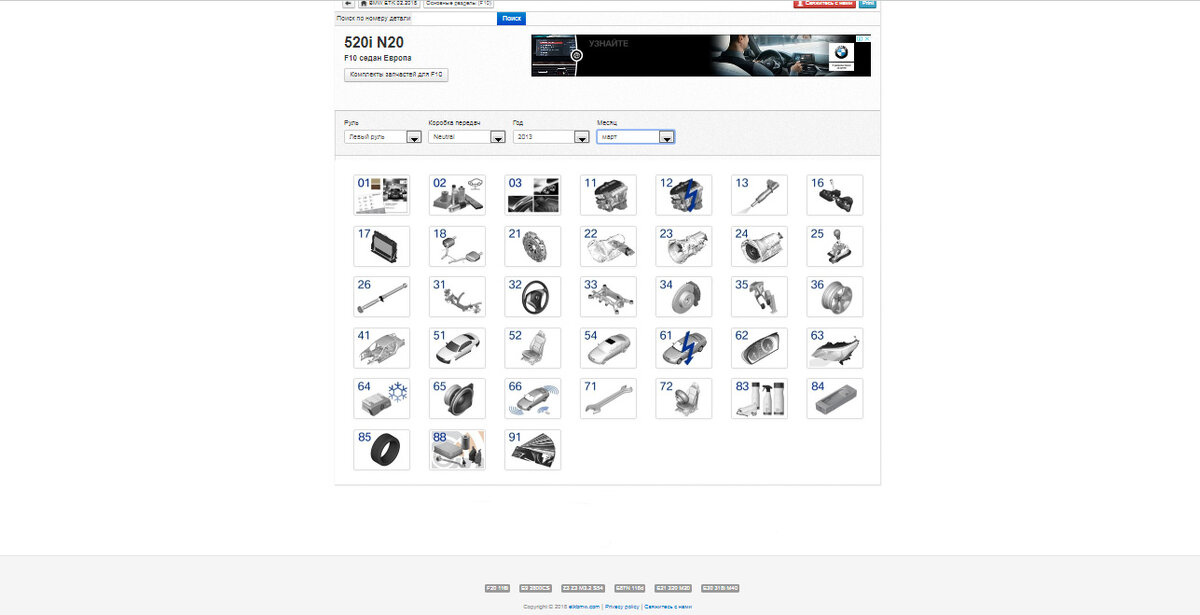Open group 03 retrofit category
The width and height of the screenshot is (1200, 615).
(x=533, y=195)
